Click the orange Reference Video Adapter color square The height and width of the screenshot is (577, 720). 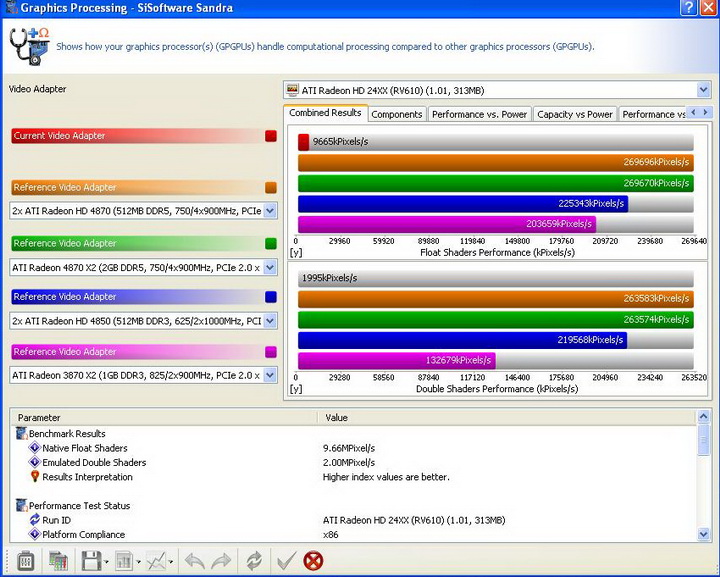tap(271, 187)
